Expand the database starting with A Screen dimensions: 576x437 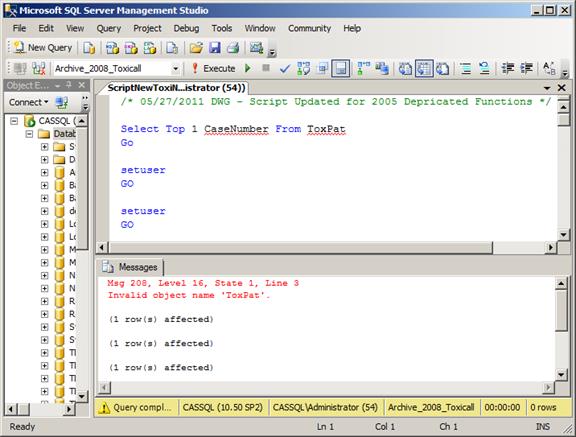(x=44, y=173)
